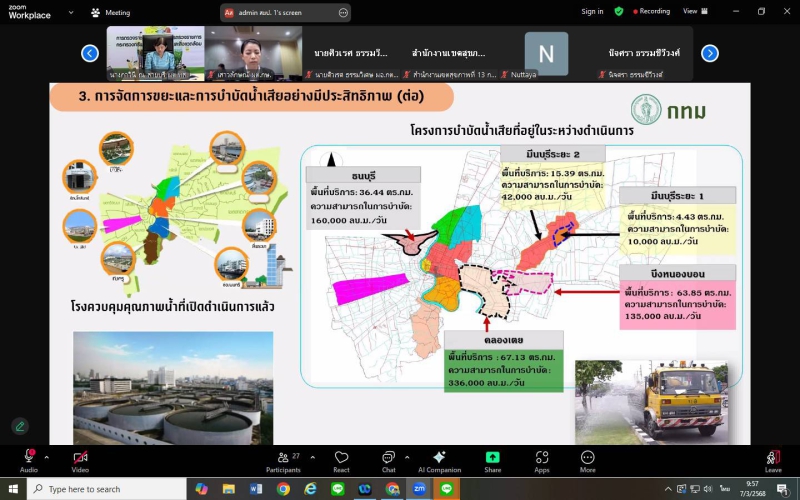Click the Sign in link
The image size is (800, 500).
point(592,11)
